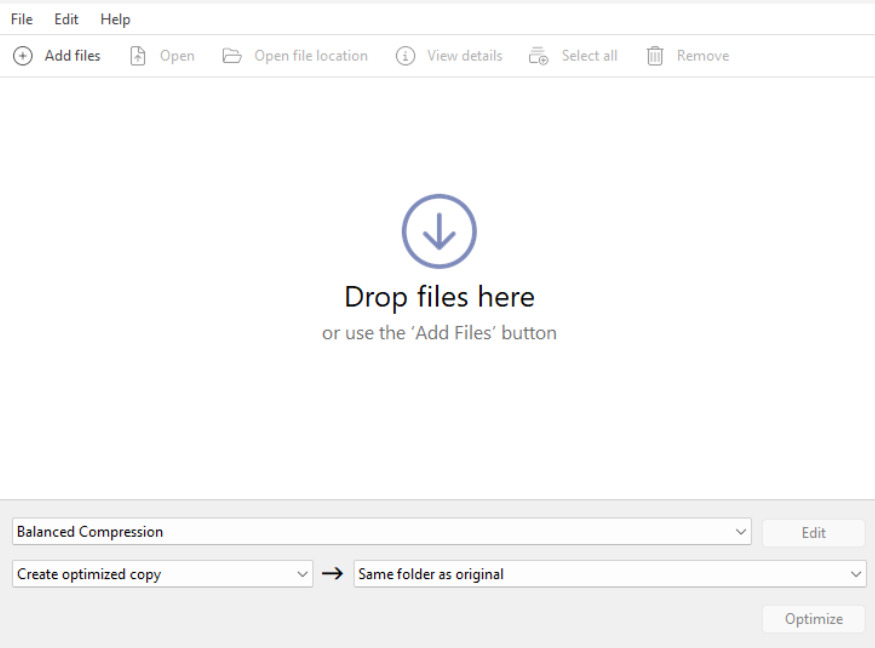
Task: Click the Open file location folder icon
Action: coord(232,56)
